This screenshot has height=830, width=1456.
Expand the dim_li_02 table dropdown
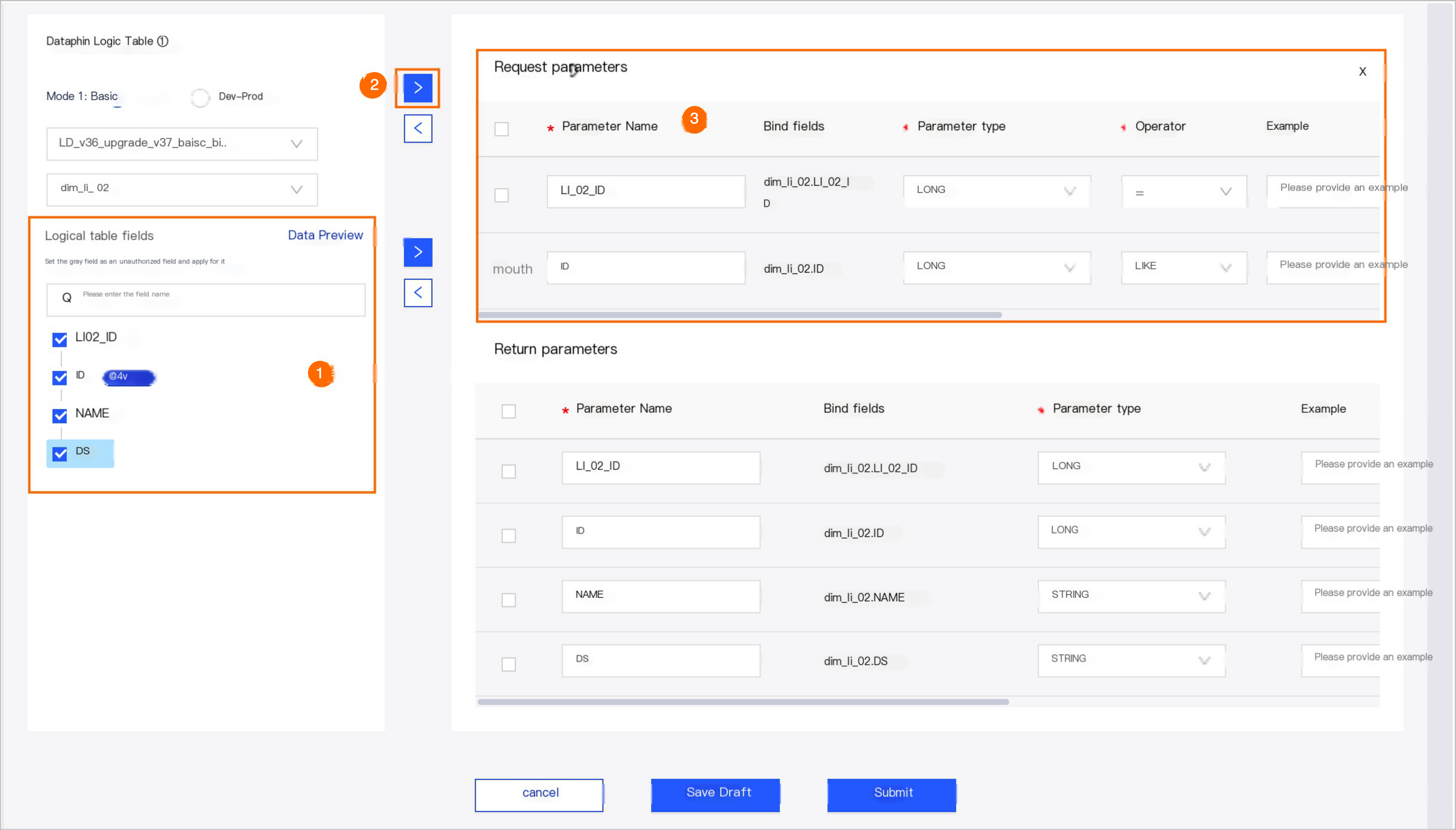pyautogui.click(x=181, y=189)
